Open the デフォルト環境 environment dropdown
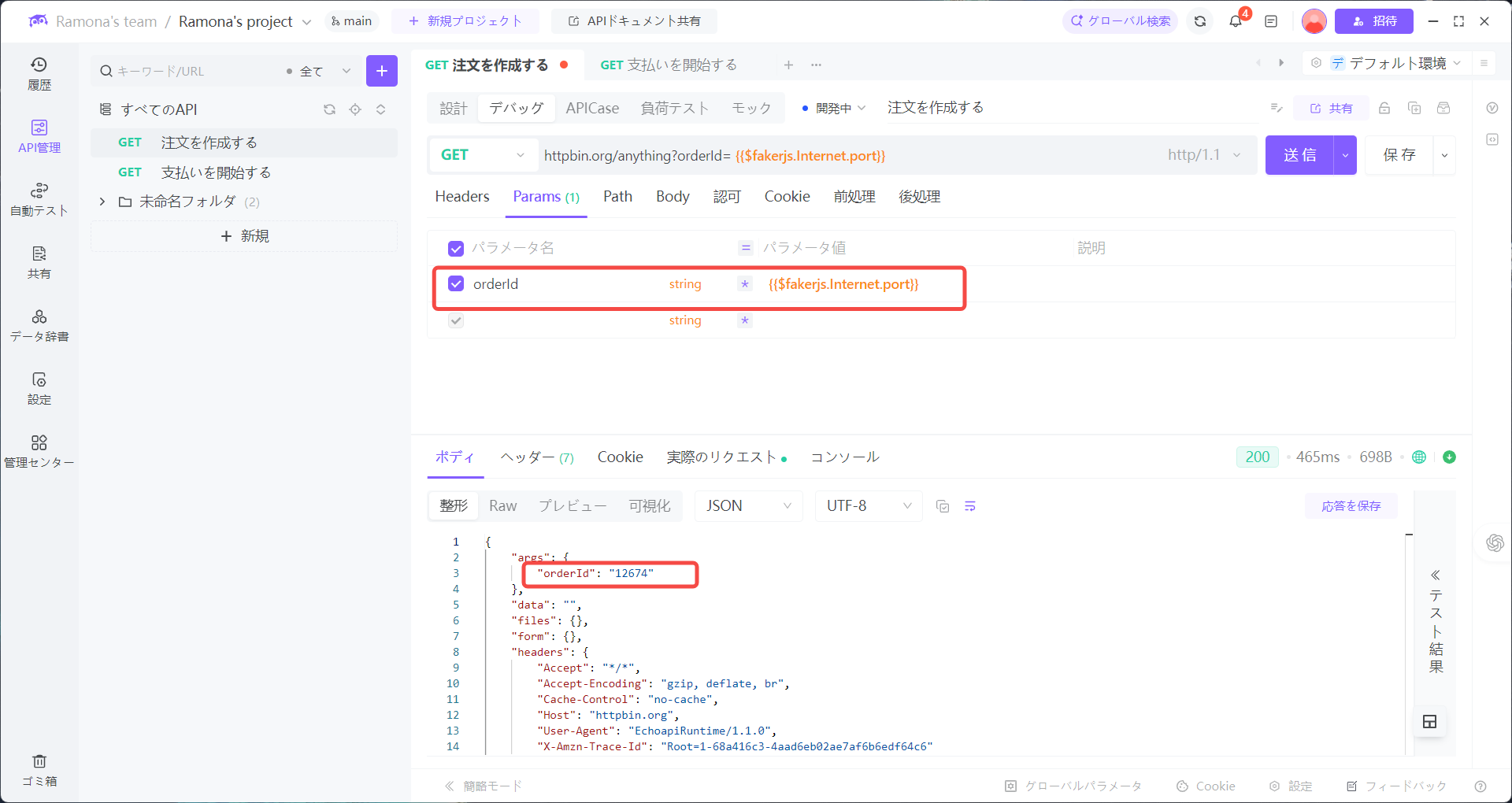Image resolution: width=1512 pixels, height=803 pixels. (x=1401, y=63)
